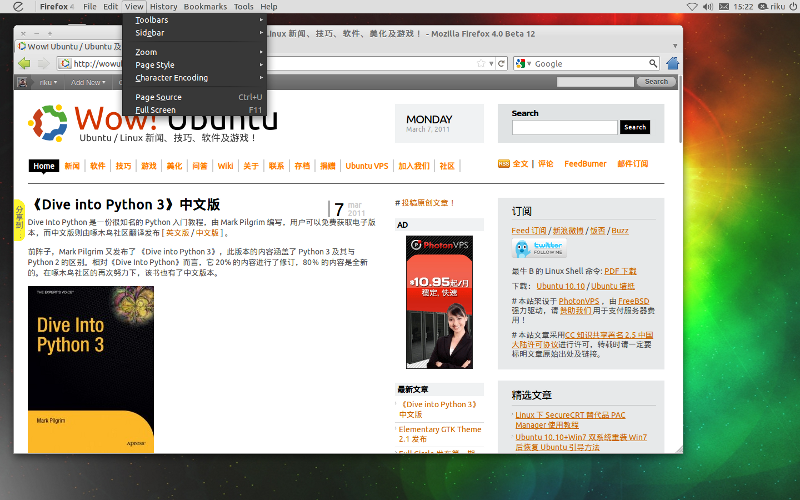Click the site favicon in the URL bar
The height and width of the screenshot is (500, 800).
click(x=64, y=63)
